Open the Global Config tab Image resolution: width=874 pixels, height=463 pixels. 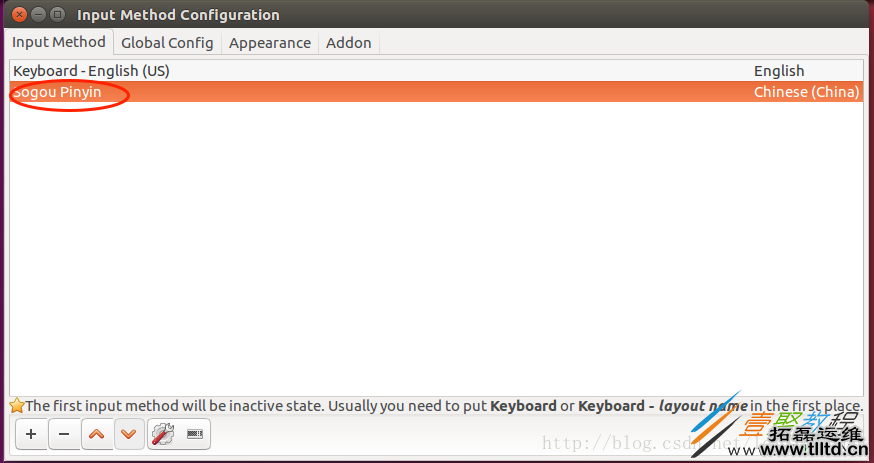pos(167,43)
